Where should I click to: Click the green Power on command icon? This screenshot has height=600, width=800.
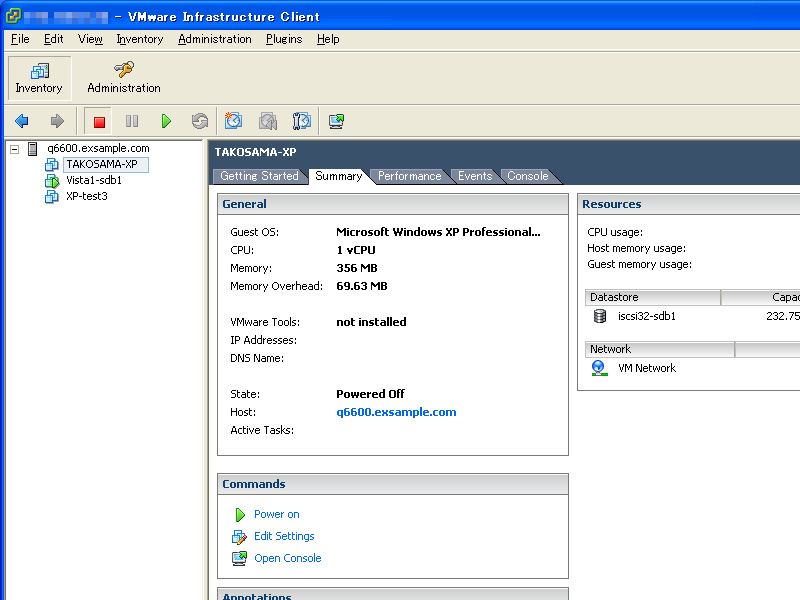point(240,515)
